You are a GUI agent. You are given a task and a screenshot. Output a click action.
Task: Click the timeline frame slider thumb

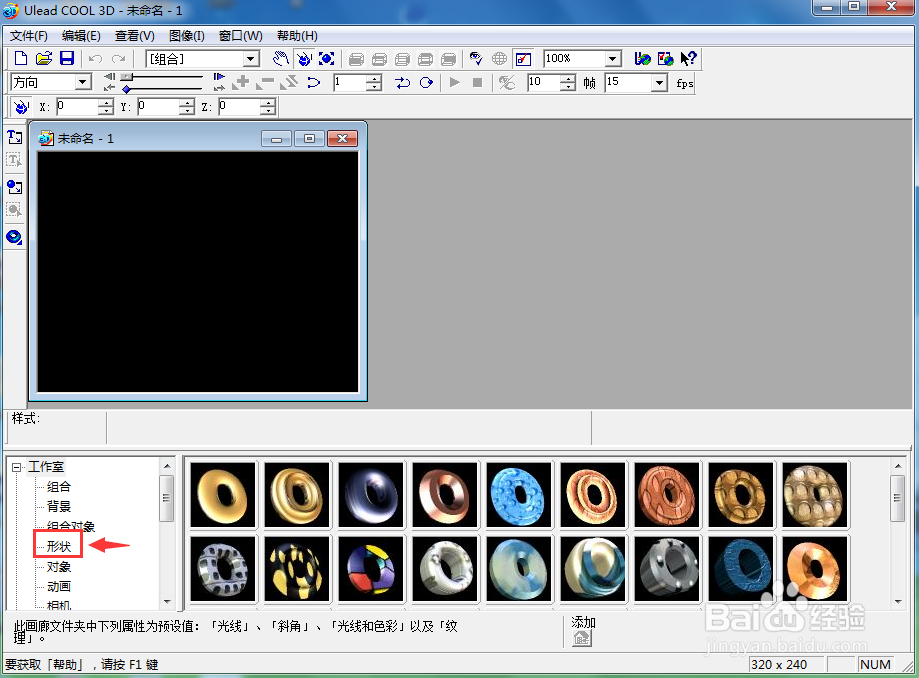pos(127,77)
